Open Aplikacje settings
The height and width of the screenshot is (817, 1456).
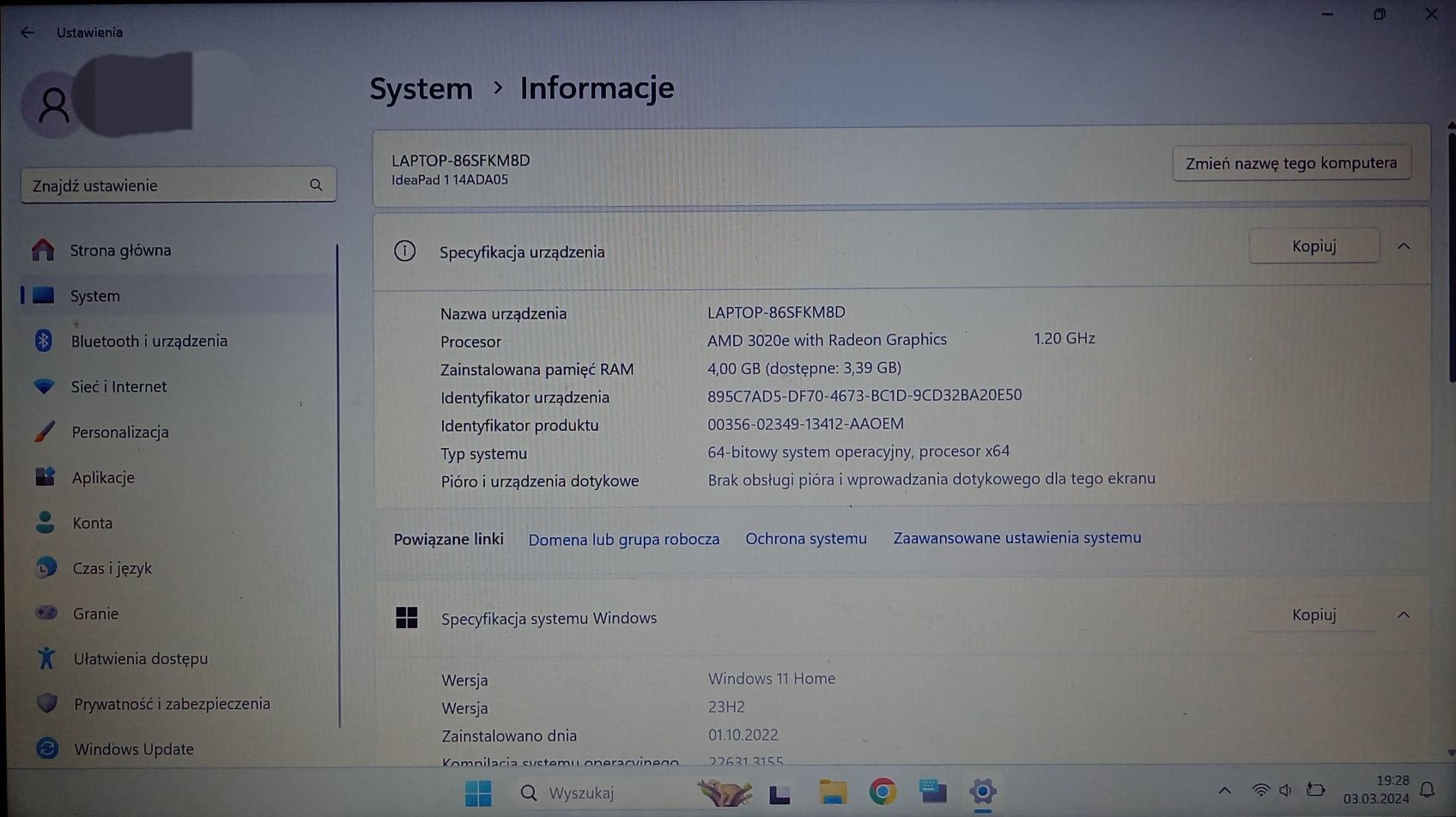coord(102,477)
